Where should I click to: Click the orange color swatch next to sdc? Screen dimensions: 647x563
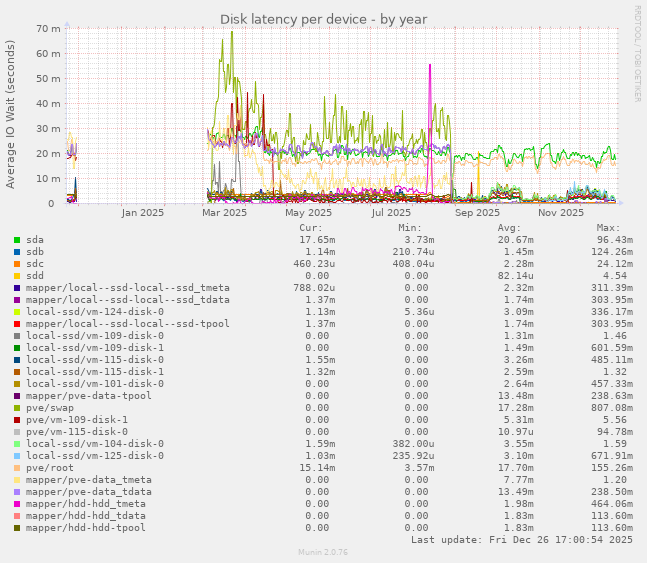17,264
